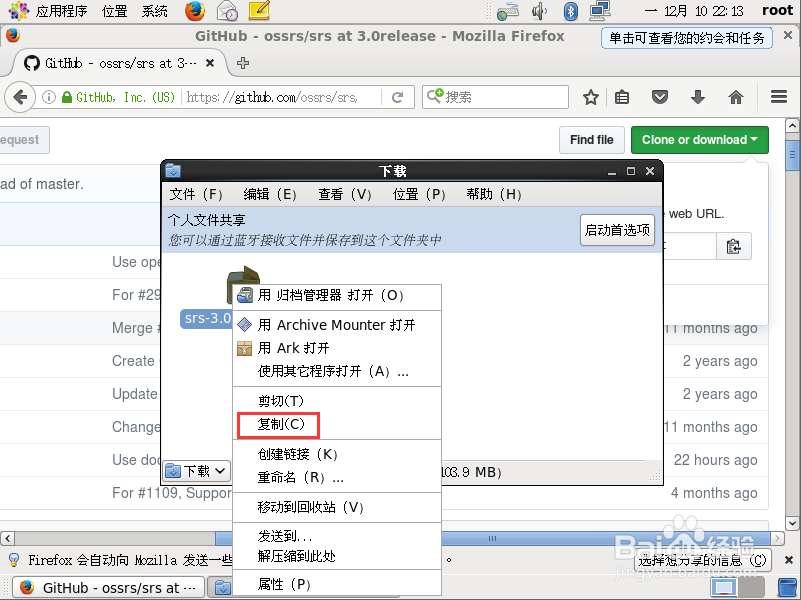
Task: Choose 使用其它程序打开 (A)...
Action: tap(337, 371)
